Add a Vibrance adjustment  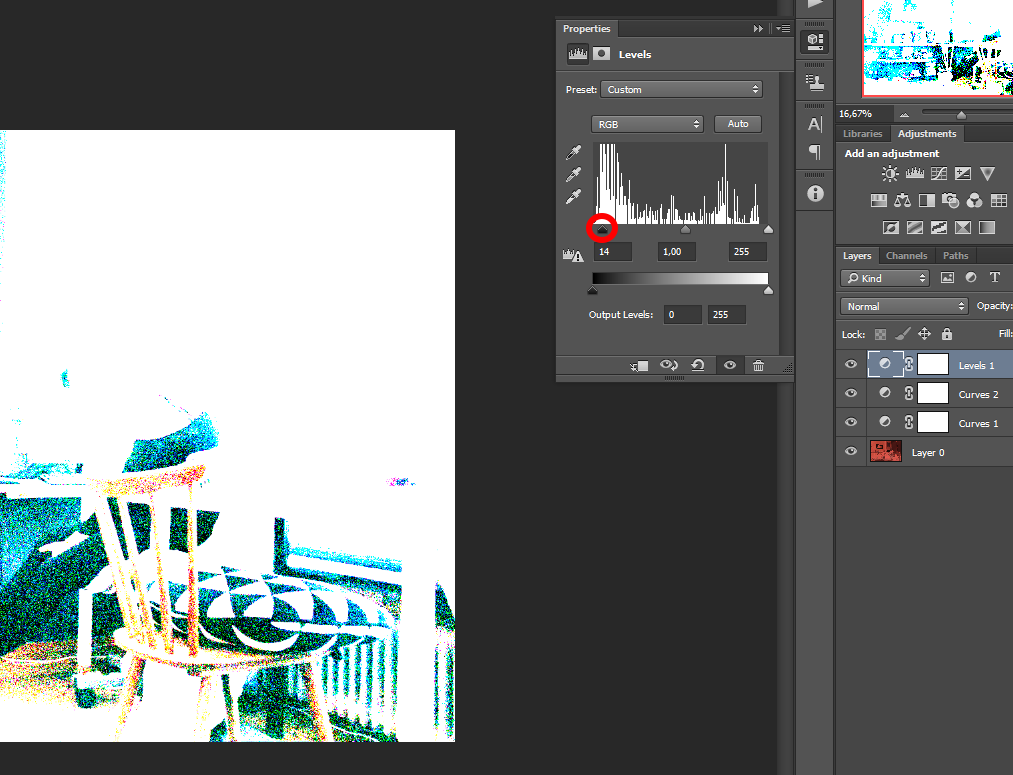pos(987,172)
